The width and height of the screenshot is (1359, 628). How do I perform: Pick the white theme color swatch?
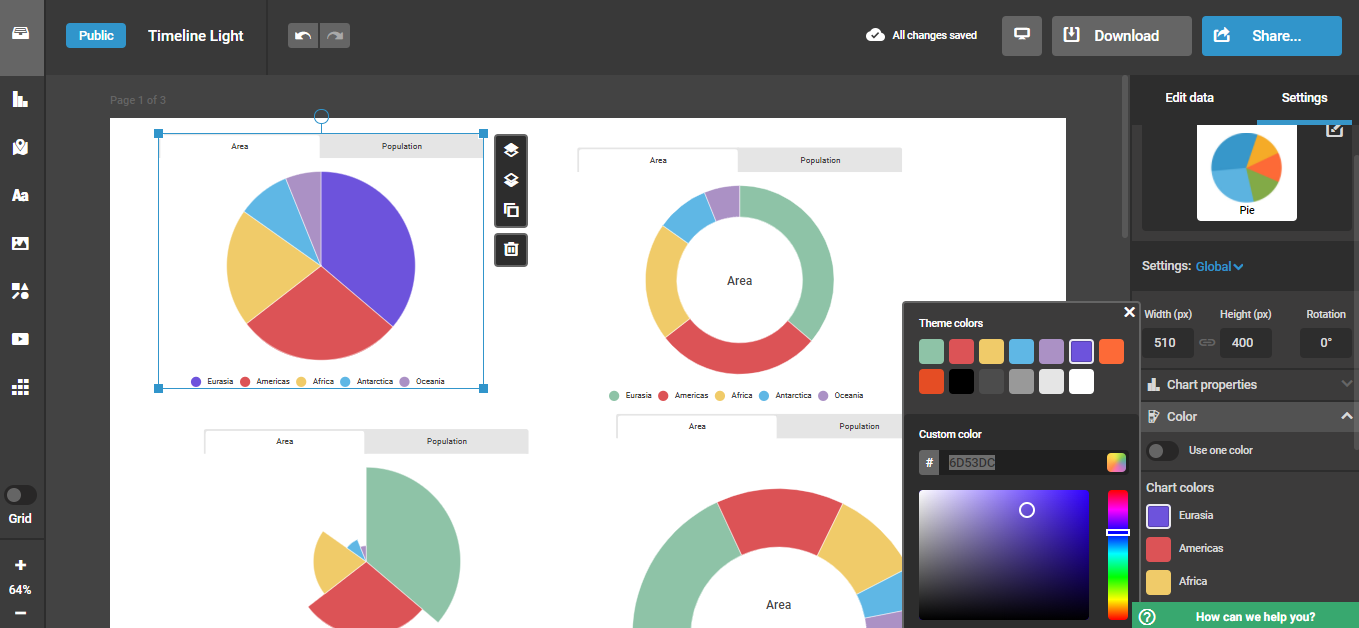click(1081, 381)
